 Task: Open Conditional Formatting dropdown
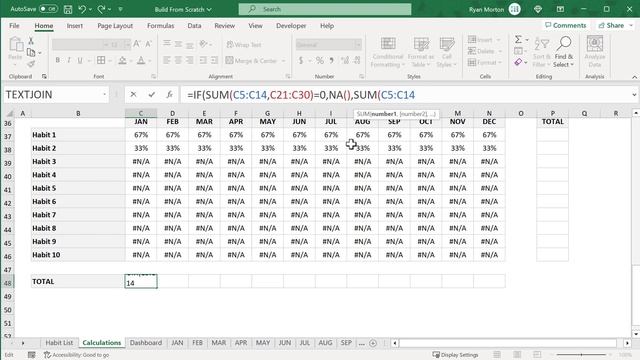pyautogui.click(x=388, y=52)
